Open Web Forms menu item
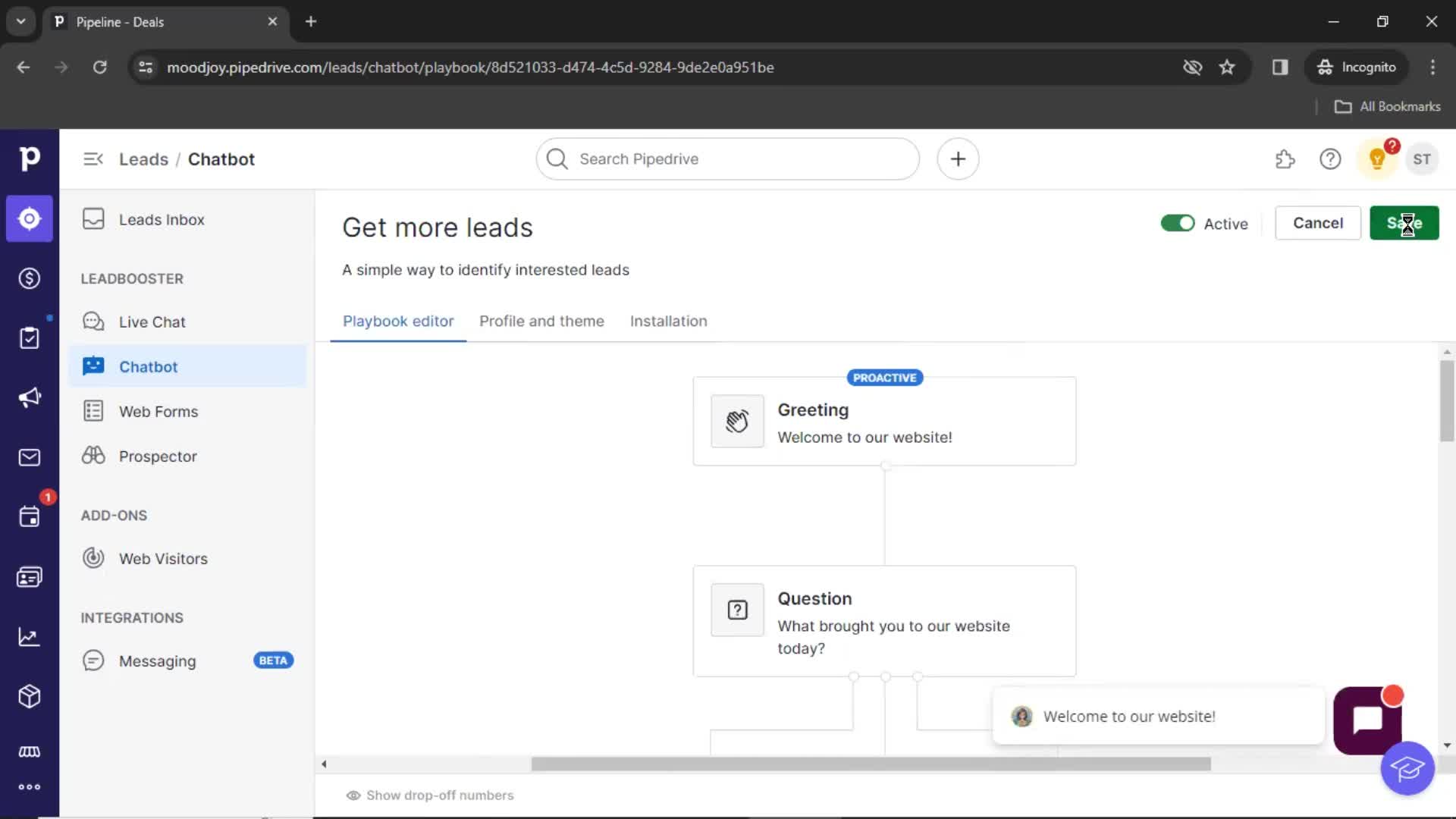The height and width of the screenshot is (819, 1456). pos(187,411)
